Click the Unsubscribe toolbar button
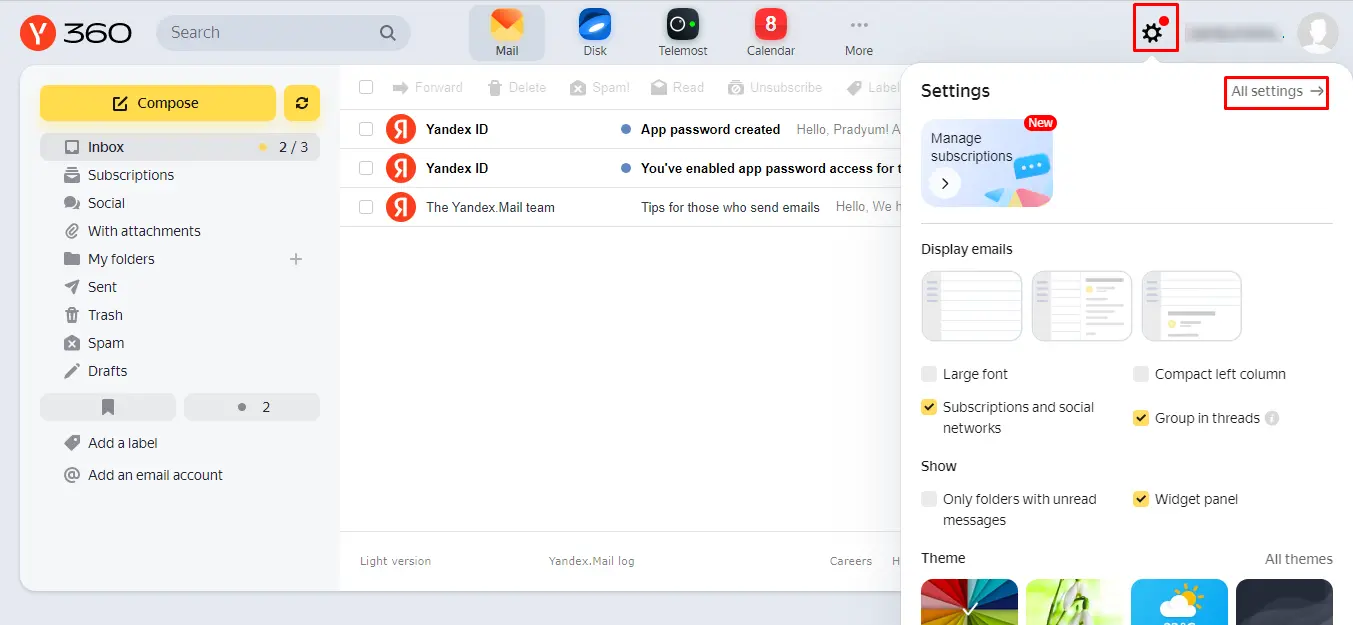The image size is (1353, 625). pos(775,88)
